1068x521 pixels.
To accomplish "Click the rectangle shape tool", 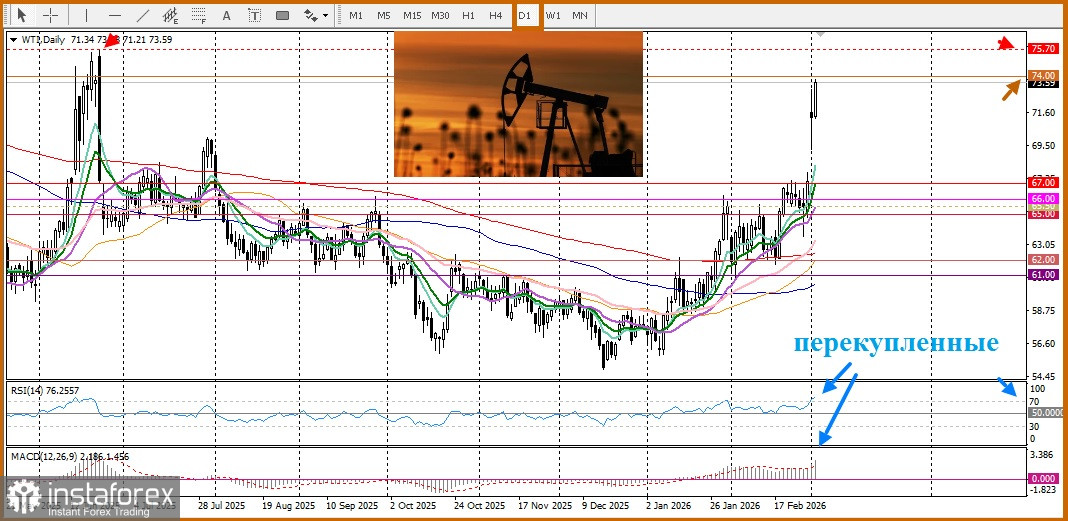I will click(282, 15).
